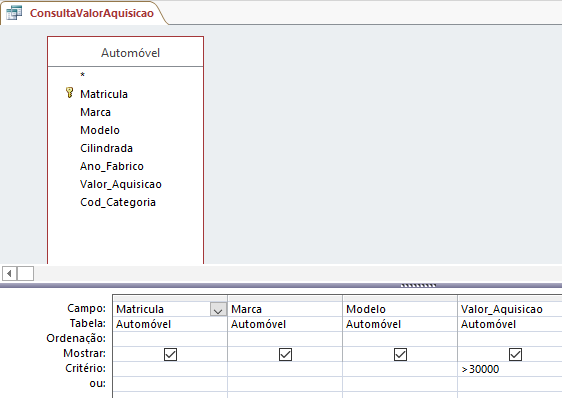Click the Modelo cell in the Campo row
This screenshot has height=398, width=562.
(x=400, y=309)
